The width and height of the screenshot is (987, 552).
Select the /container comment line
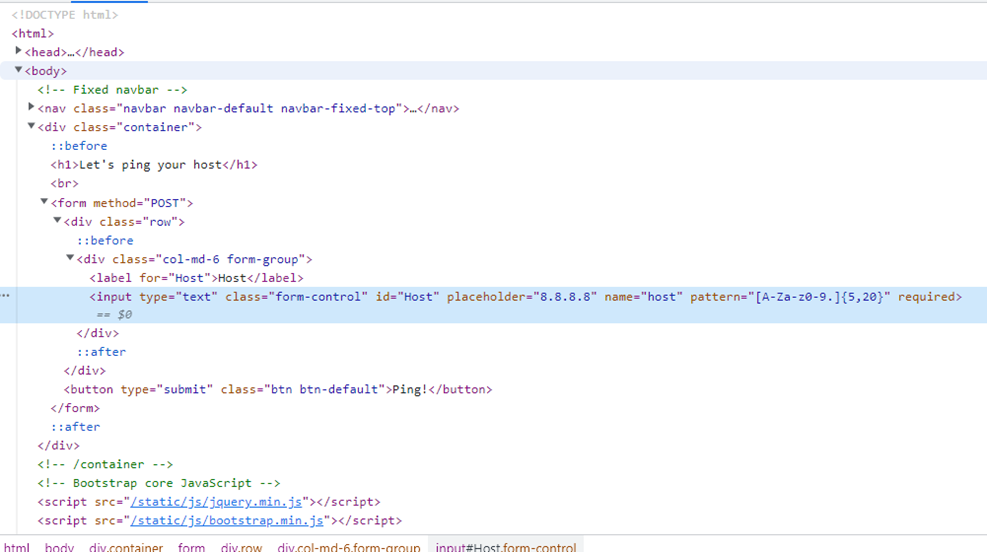coord(105,464)
